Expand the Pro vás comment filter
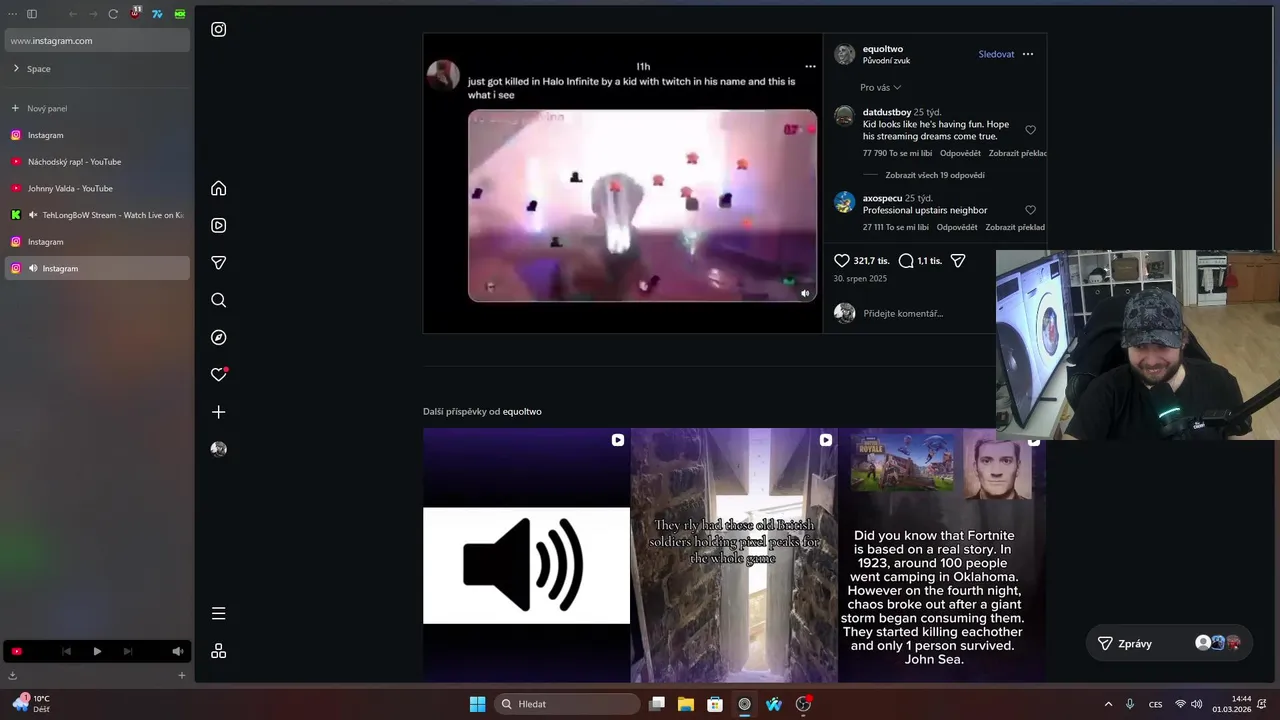This screenshot has height=720, width=1280. (880, 88)
